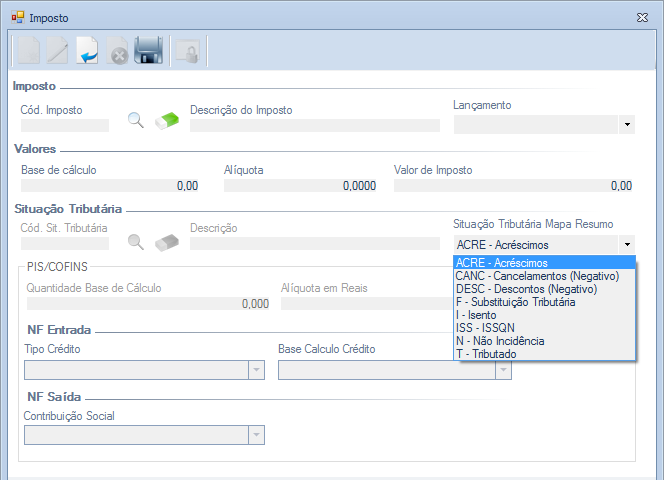Open the Lançamento dropdown
664x480 pixels.
click(x=627, y=125)
